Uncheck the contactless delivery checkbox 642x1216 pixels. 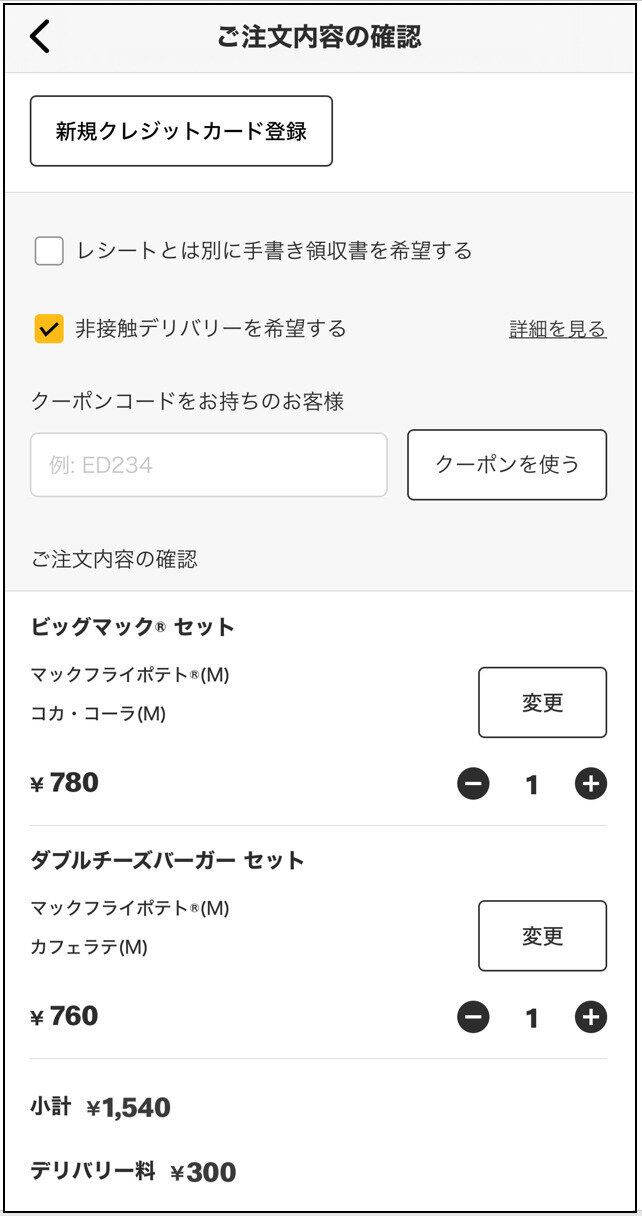pos(49,328)
